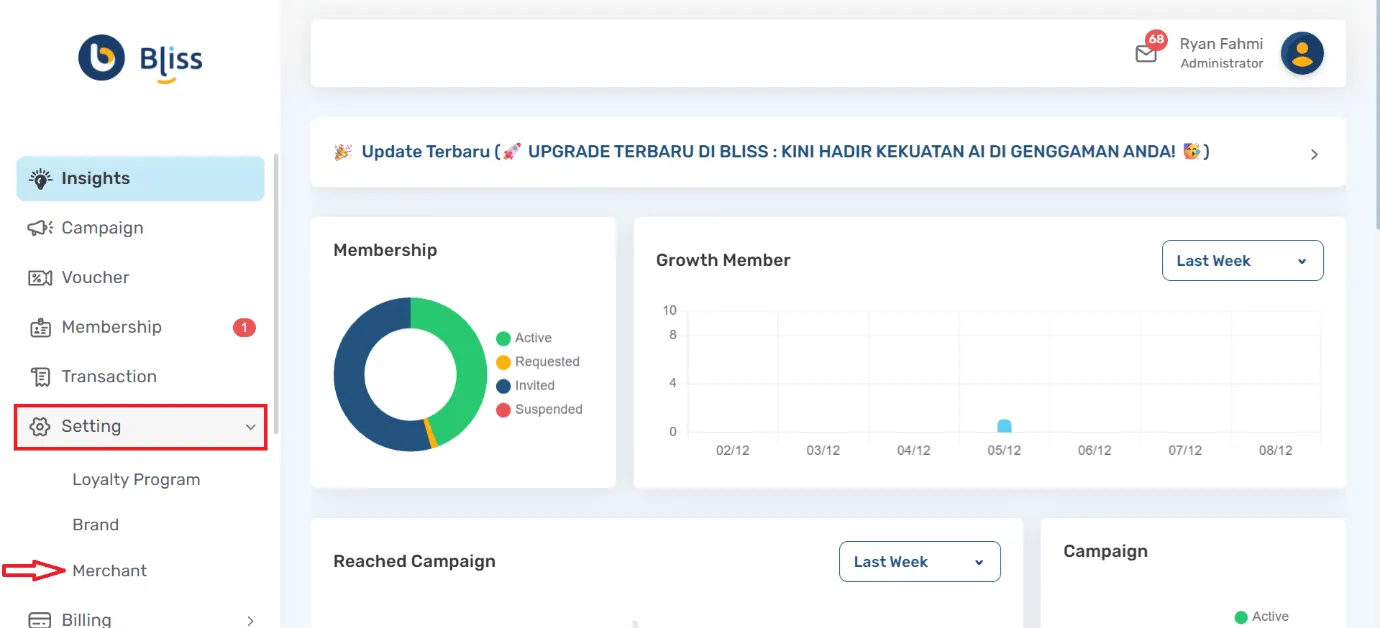1380x628 pixels.
Task: Click the Campaign megaphone icon
Action: coord(40,228)
